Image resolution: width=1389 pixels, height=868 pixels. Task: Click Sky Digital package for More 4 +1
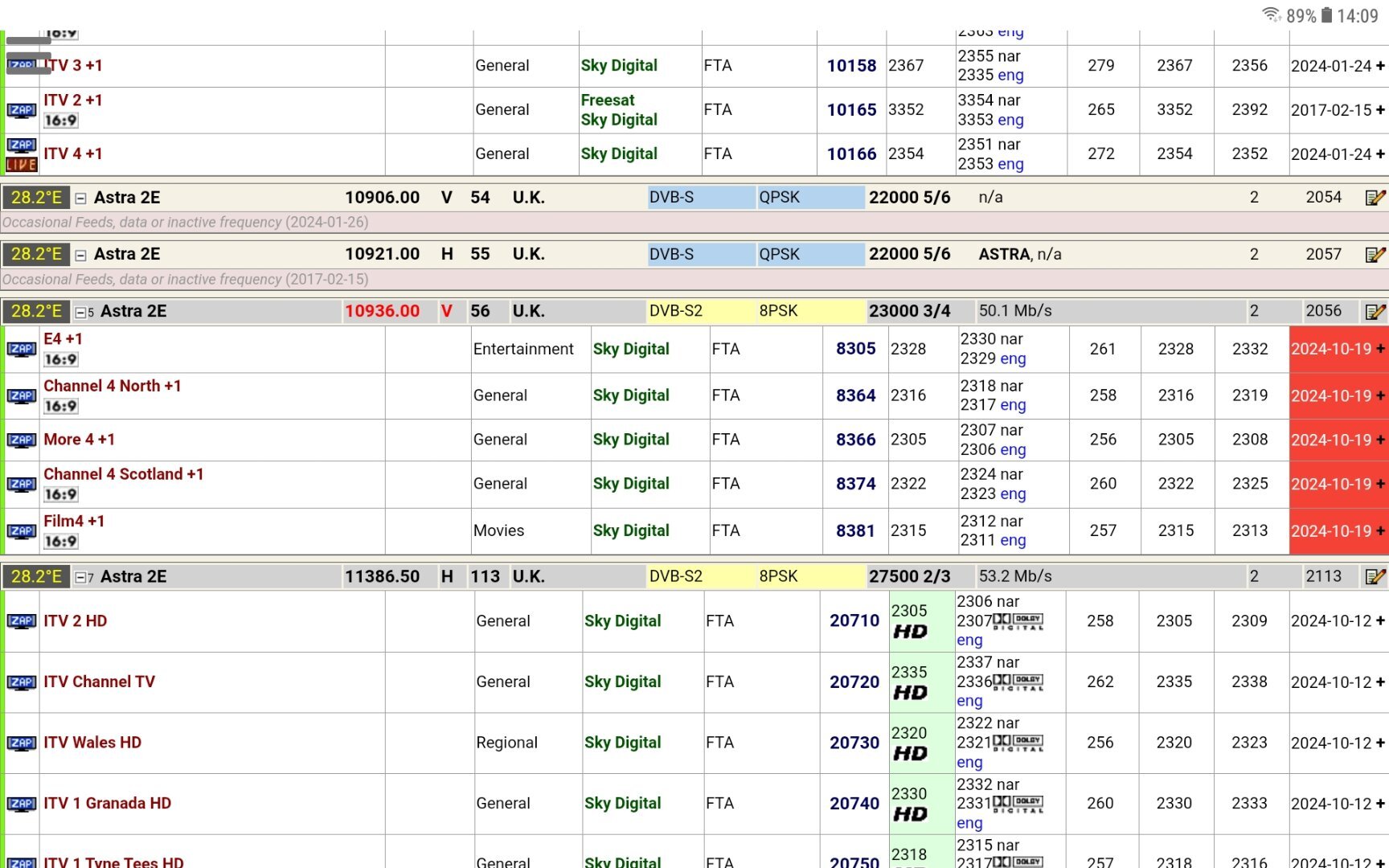point(630,440)
